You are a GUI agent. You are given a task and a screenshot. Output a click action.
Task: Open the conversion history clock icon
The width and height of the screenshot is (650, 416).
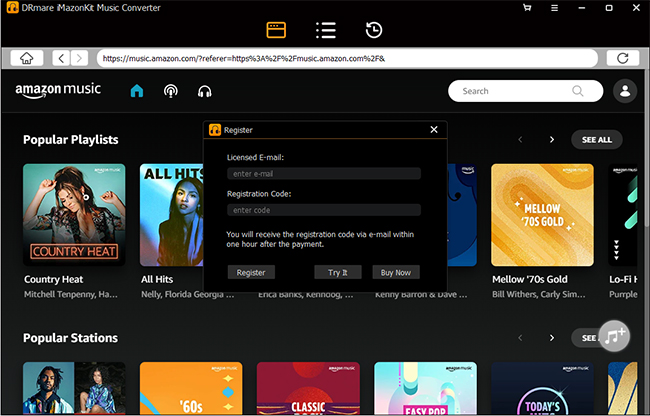tap(374, 30)
